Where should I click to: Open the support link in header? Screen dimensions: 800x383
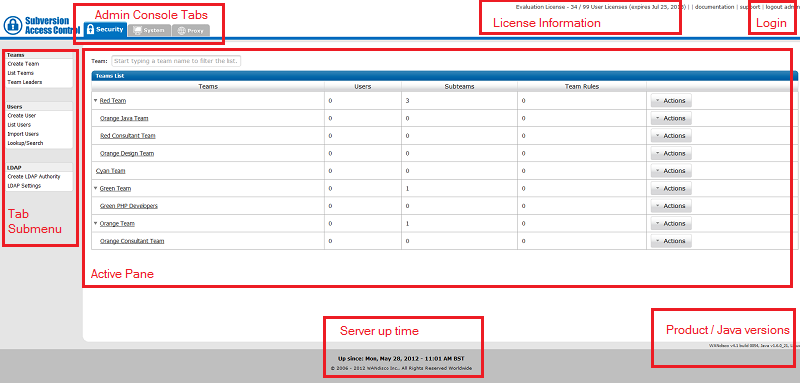tap(749, 7)
